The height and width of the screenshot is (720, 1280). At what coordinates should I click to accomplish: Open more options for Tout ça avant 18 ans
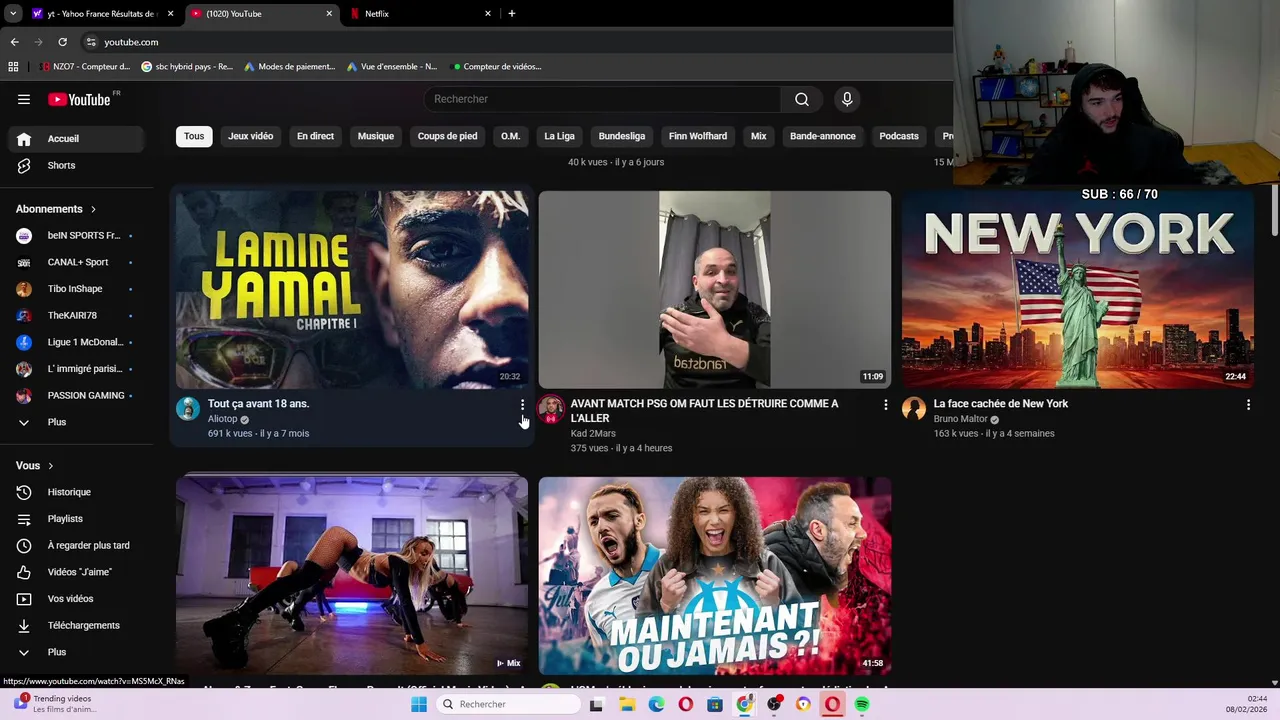click(522, 405)
